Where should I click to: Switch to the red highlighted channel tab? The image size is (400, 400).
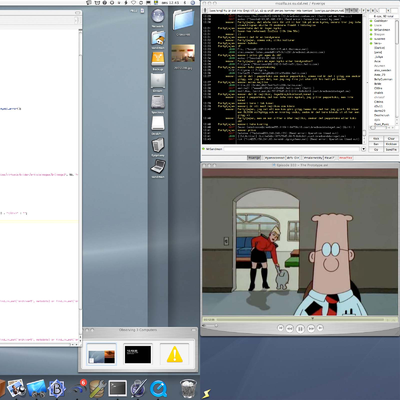coord(346,158)
